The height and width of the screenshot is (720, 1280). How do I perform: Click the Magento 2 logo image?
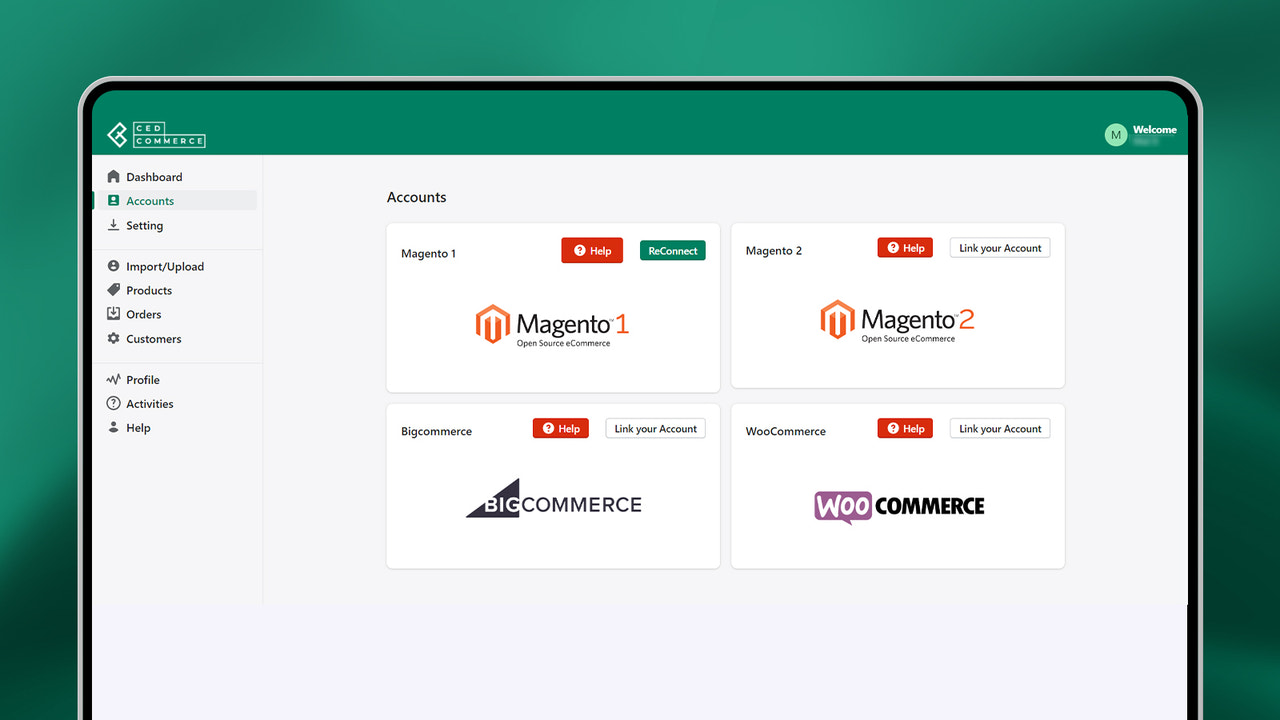[x=897, y=321]
